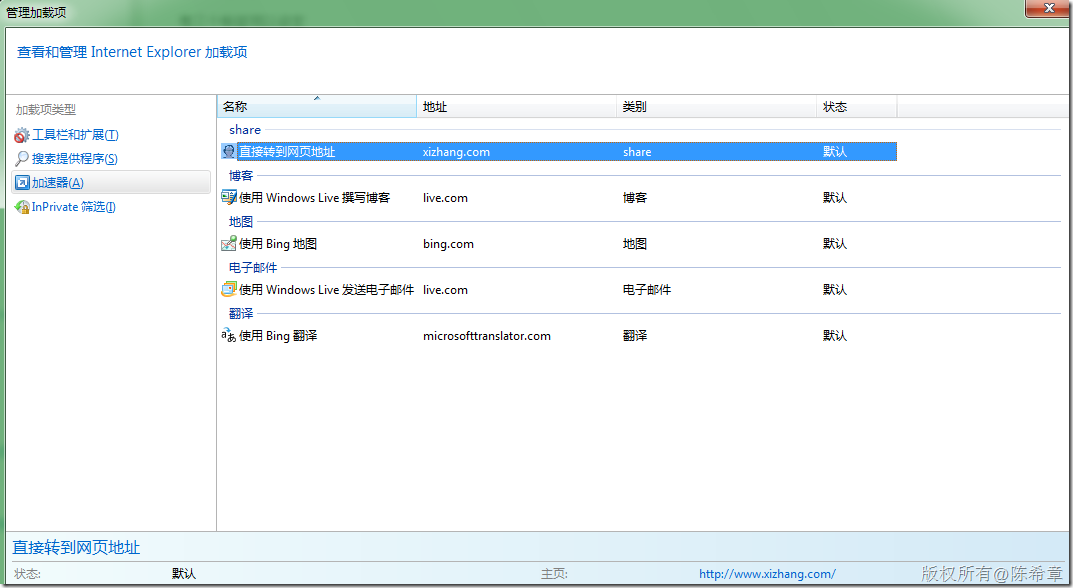Click the Bing map accelerator icon
1073x588 pixels.
click(x=229, y=243)
